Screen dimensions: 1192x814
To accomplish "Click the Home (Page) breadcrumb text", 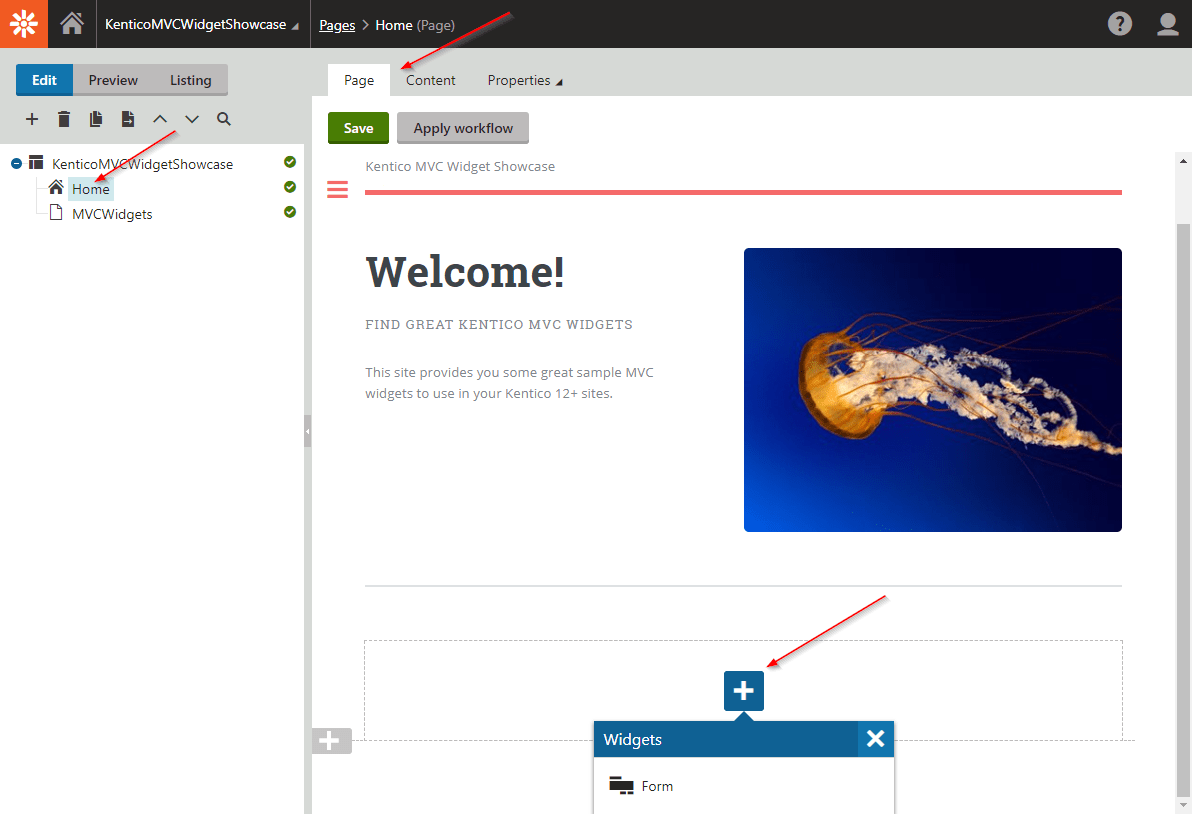I will tap(415, 25).
